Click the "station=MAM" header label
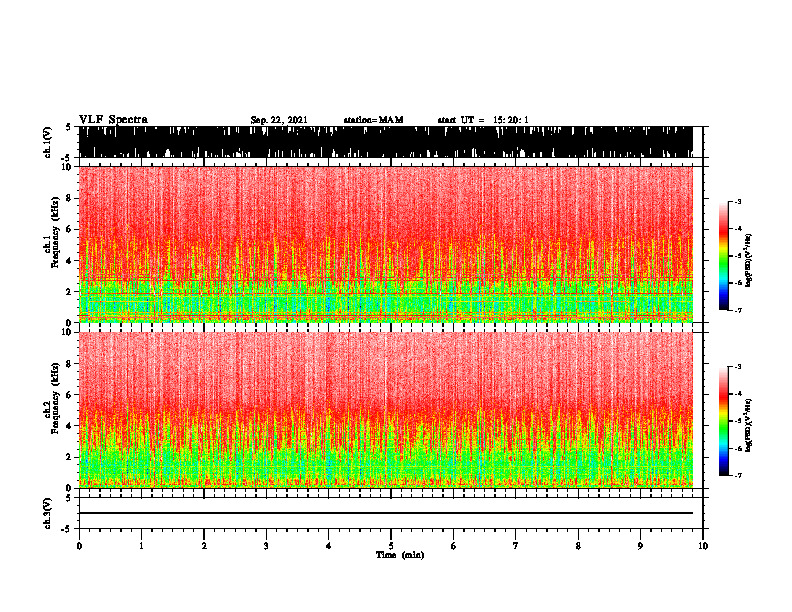This screenshot has width=792, height=612. pos(373,120)
